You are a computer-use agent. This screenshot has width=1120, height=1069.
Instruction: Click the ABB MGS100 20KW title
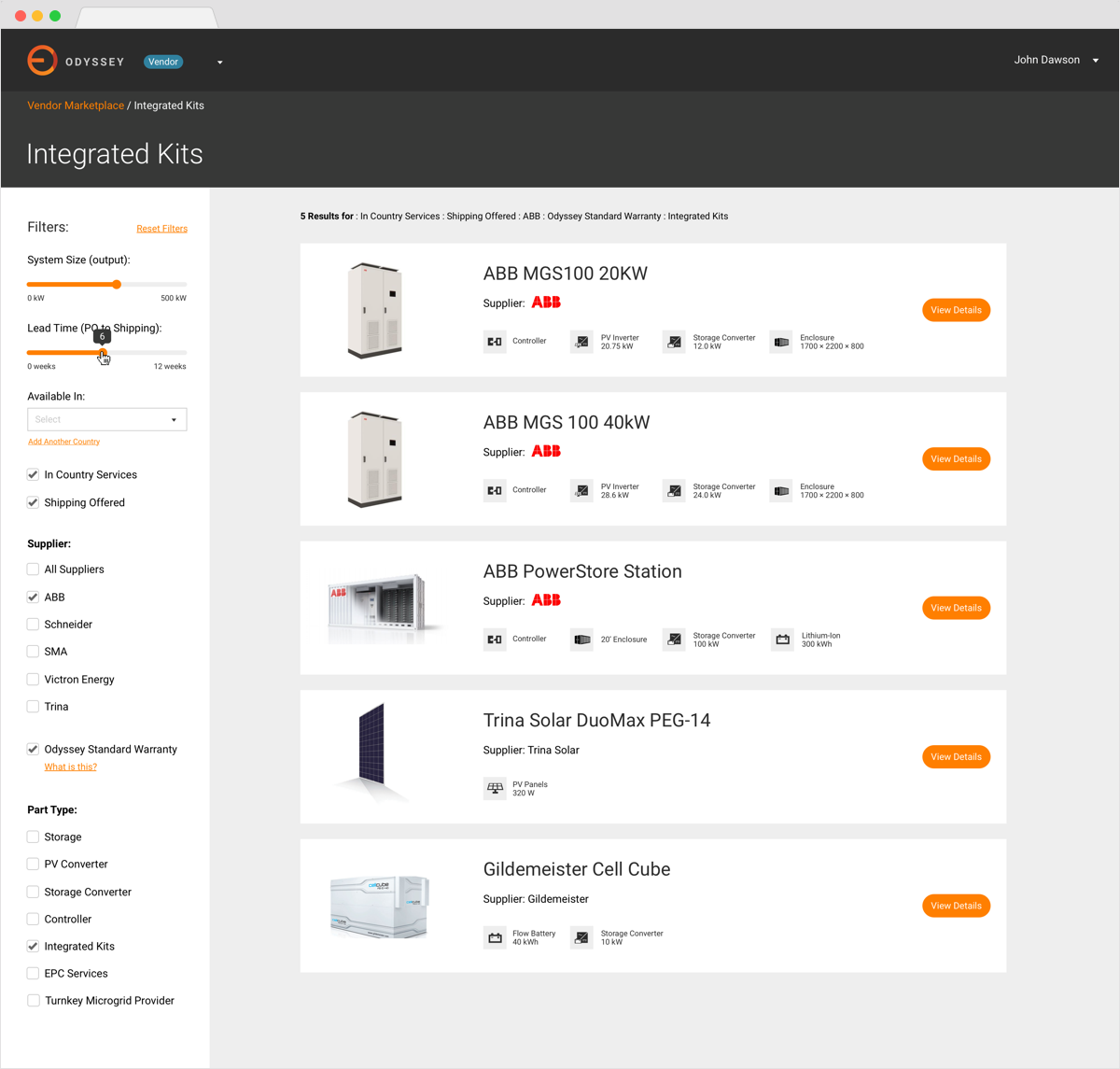click(566, 274)
